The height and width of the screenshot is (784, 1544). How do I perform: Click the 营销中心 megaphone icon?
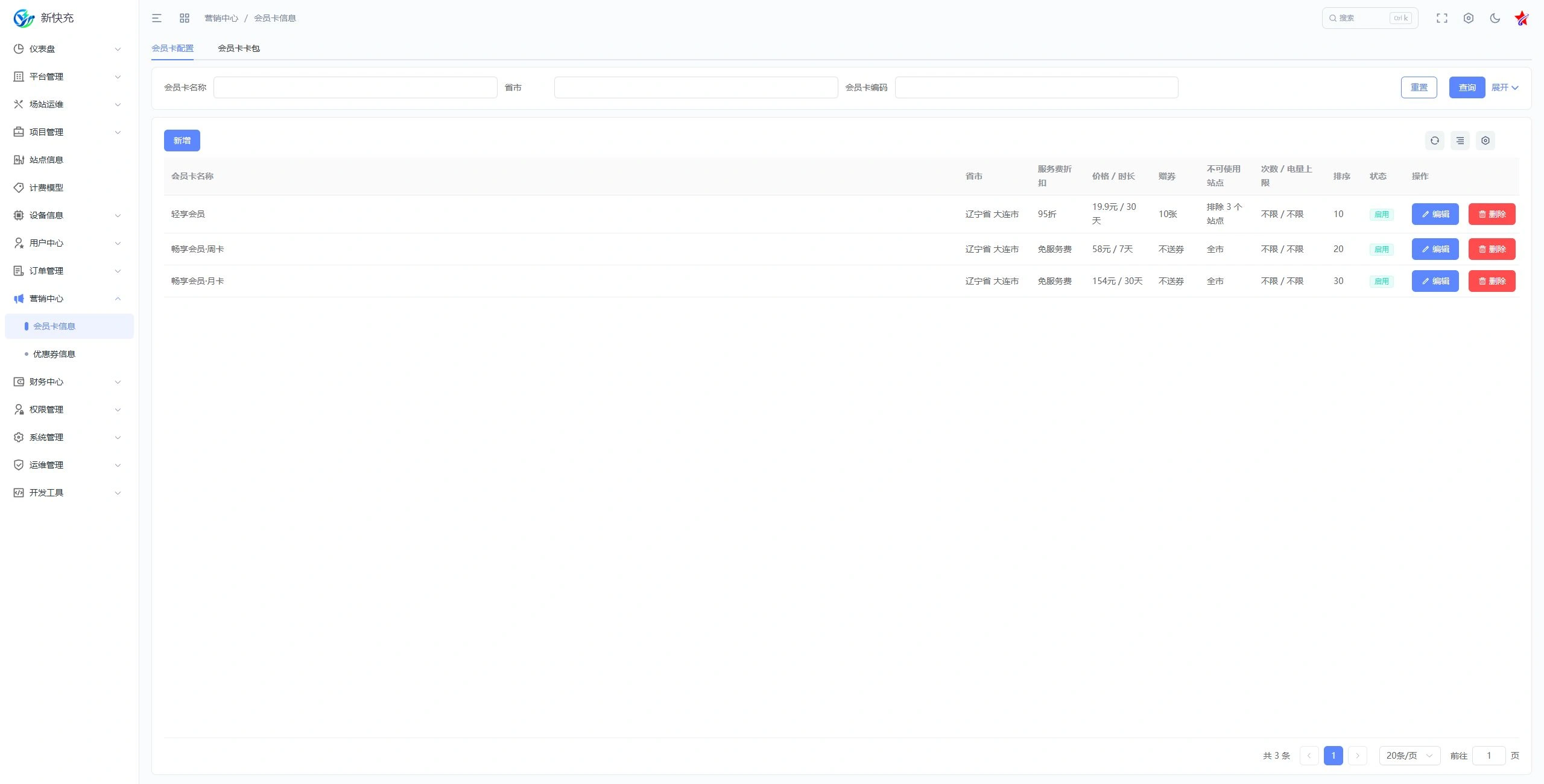(19, 299)
